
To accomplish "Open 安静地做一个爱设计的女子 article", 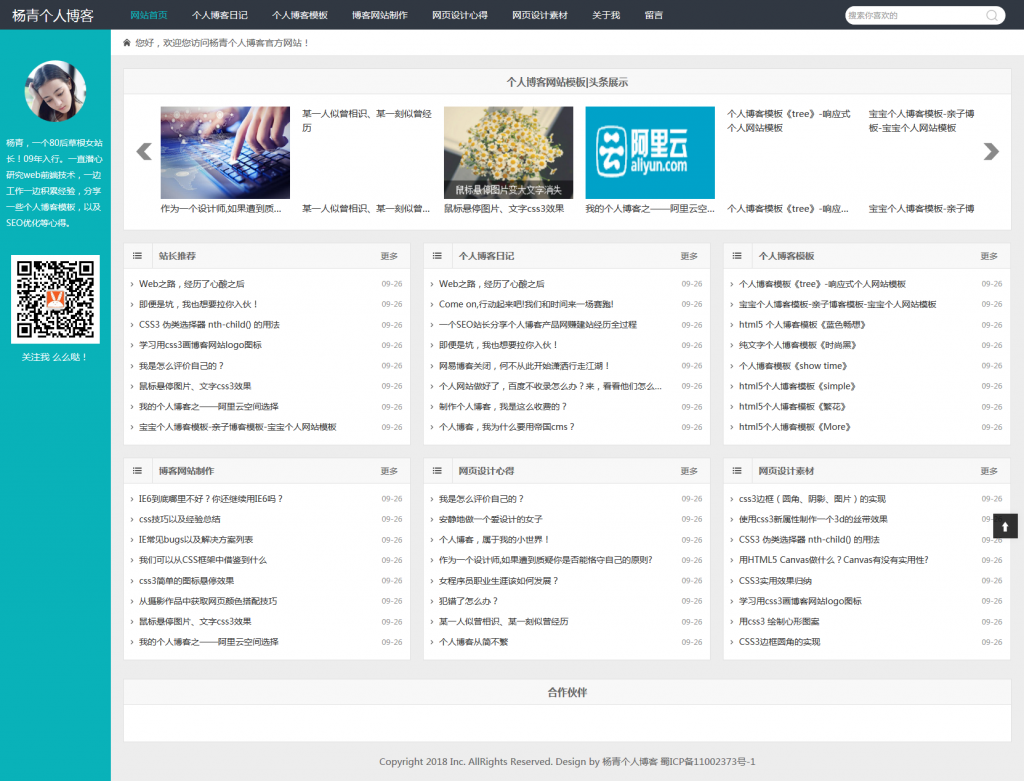I will pyautogui.click(x=490, y=519).
